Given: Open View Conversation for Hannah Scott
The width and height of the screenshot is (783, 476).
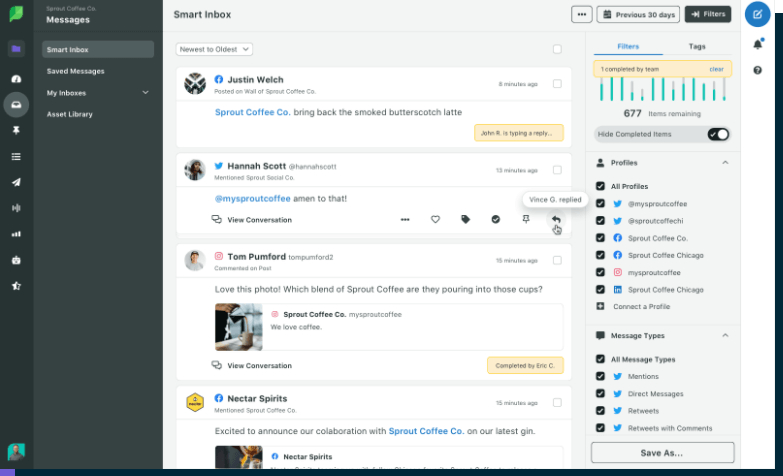Looking at the screenshot, I should click(x=252, y=220).
